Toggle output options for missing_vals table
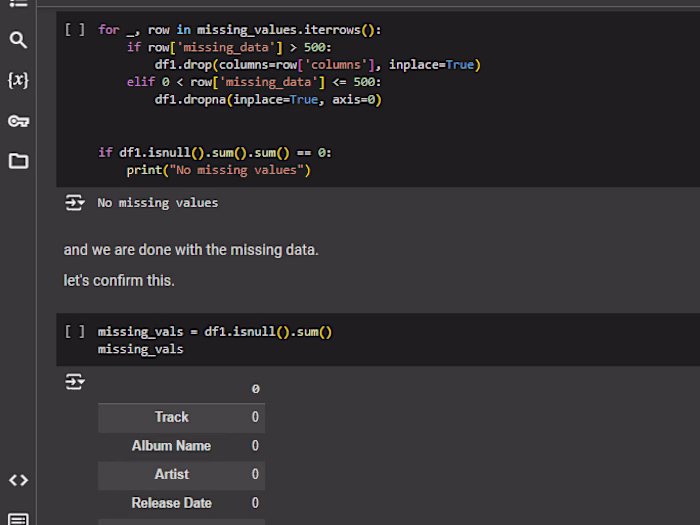The width and height of the screenshot is (700, 525). pos(75,382)
